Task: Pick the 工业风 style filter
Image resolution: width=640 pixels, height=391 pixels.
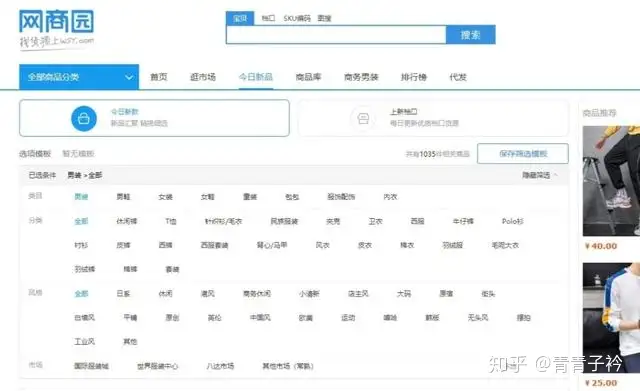Action: 84,342
